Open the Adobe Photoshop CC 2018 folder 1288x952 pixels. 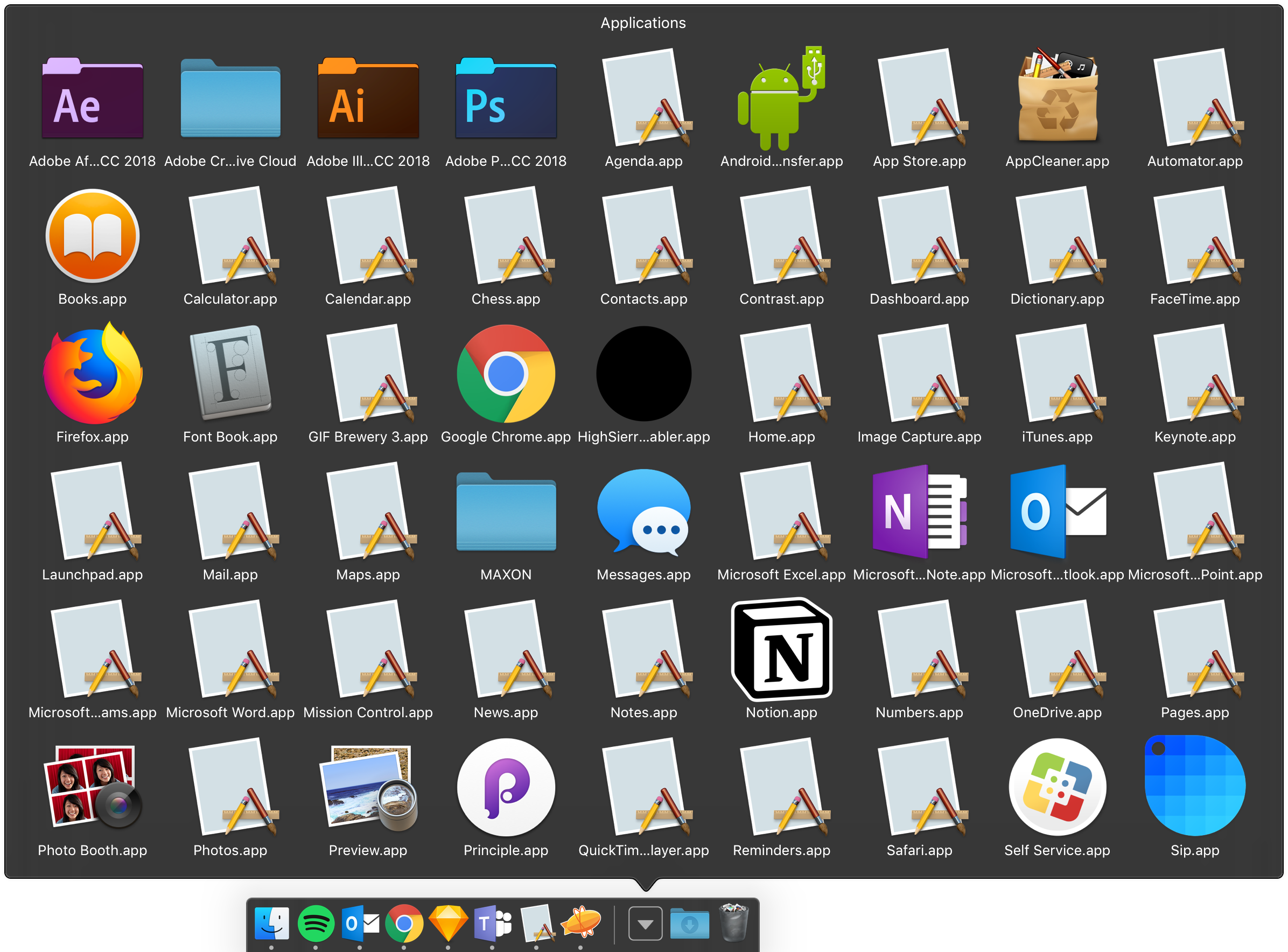(506, 99)
